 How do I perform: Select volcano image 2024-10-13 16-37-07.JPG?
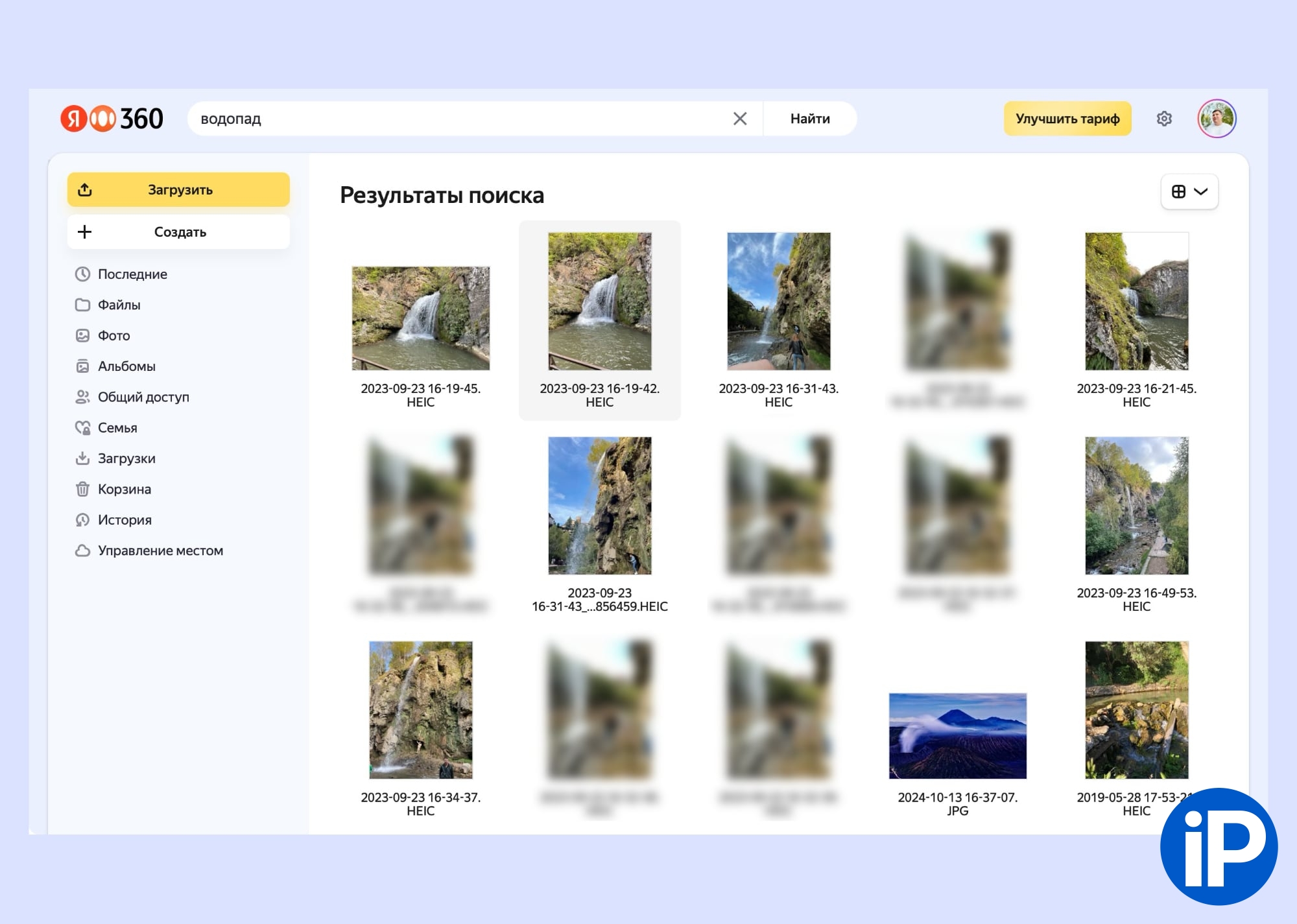(x=957, y=736)
